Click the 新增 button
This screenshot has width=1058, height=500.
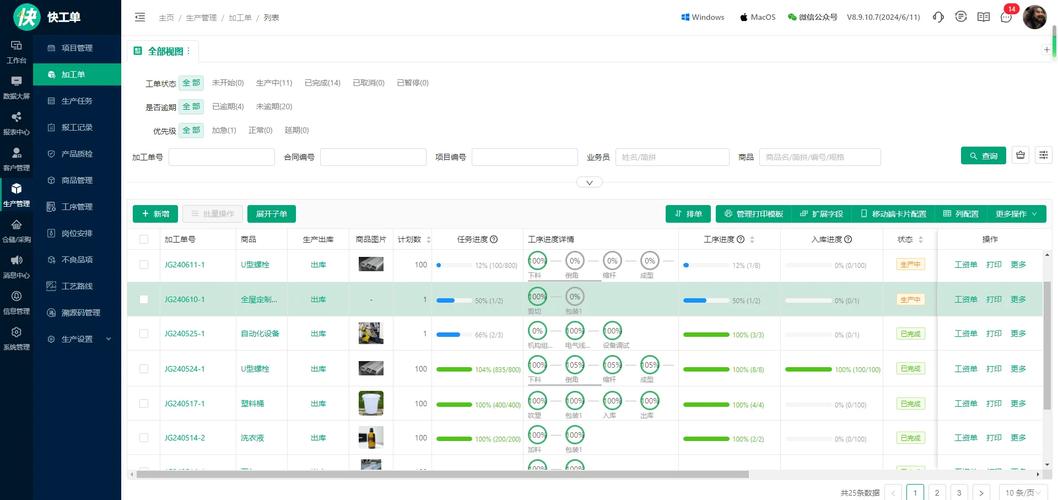[x=155, y=214]
